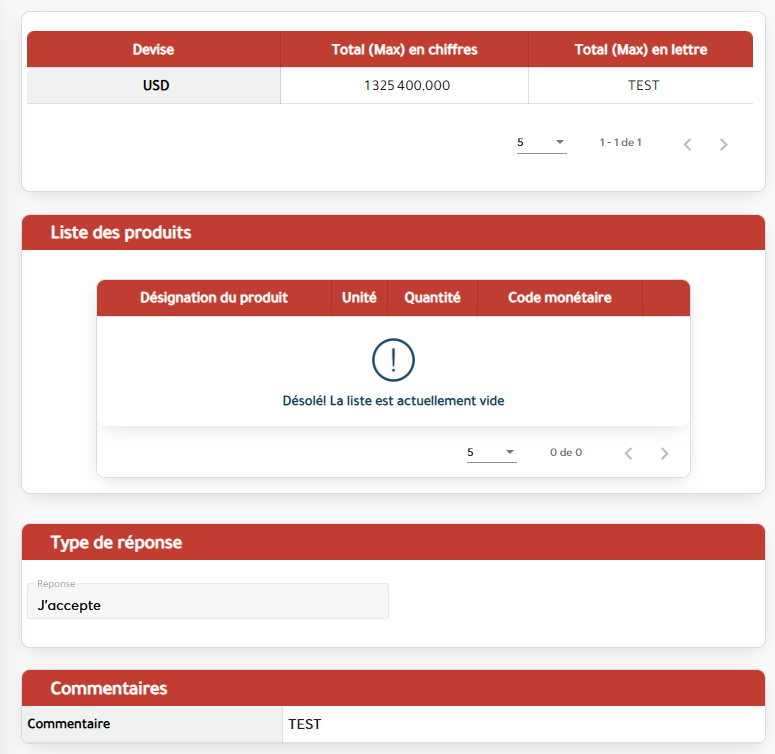Screen dimensions: 775x754
Task: Click the 1 325 400,000 total amount cell
Action: click(x=406, y=86)
